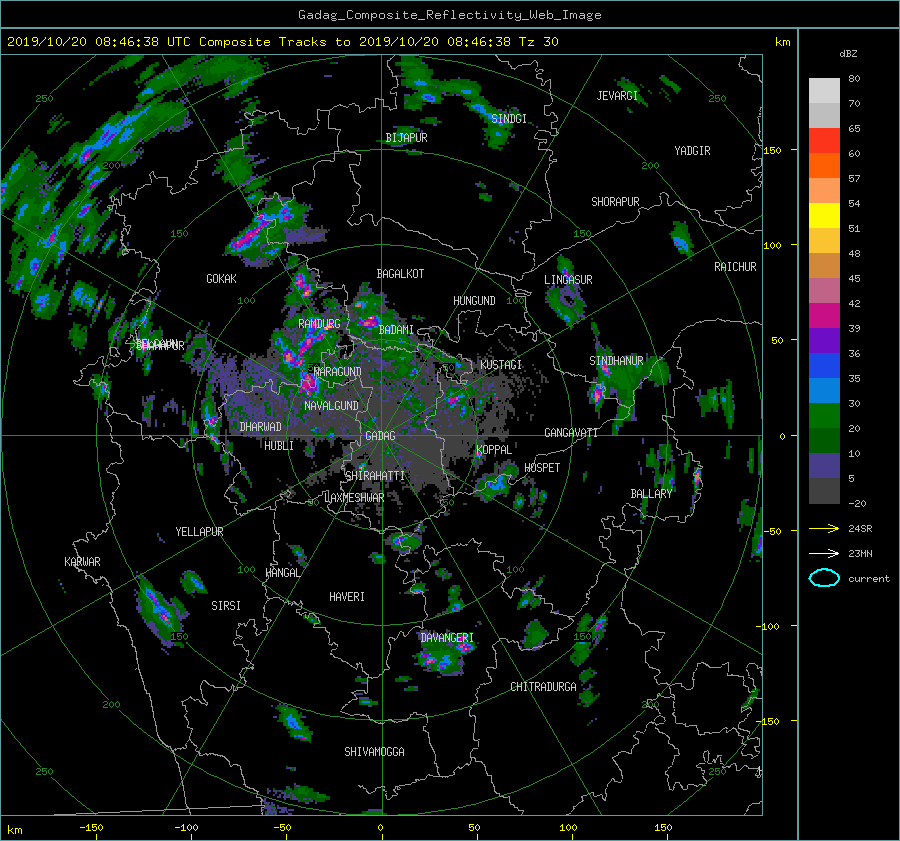Screen dimensions: 900x841
Task: Select the HAVERI label
Action: coord(347,597)
